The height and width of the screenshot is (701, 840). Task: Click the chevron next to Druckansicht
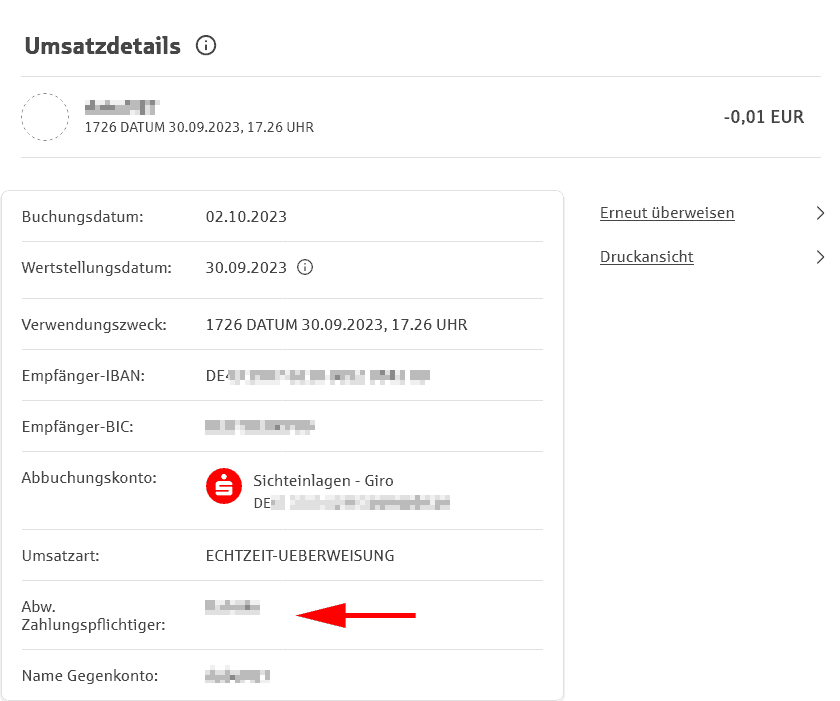pos(820,257)
